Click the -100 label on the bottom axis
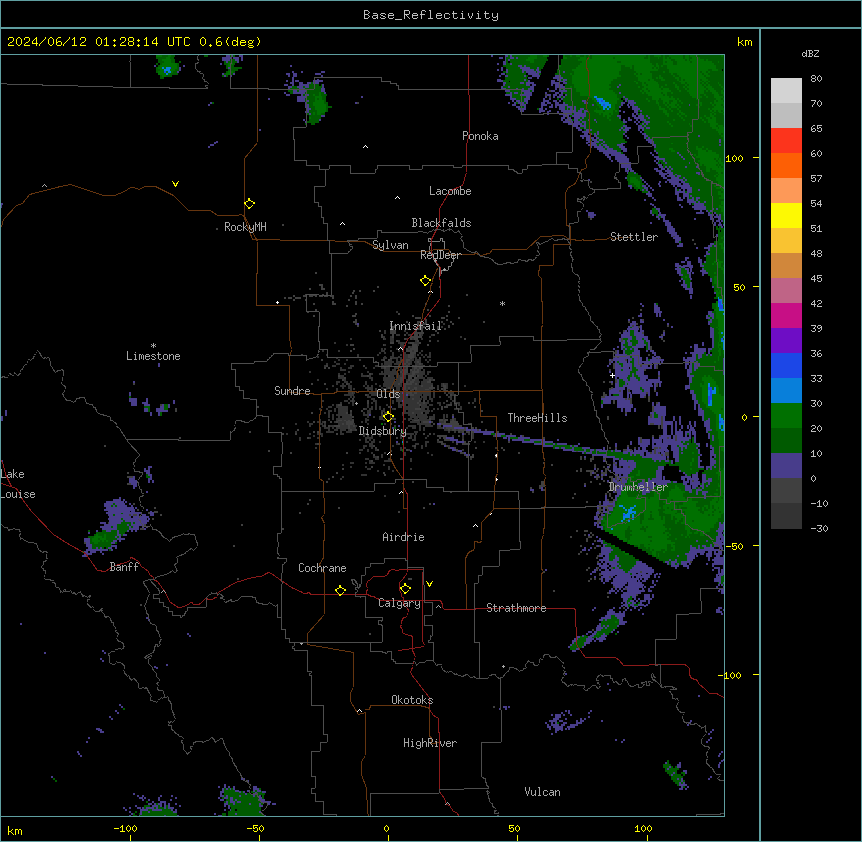862x842 pixels. click(125, 828)
